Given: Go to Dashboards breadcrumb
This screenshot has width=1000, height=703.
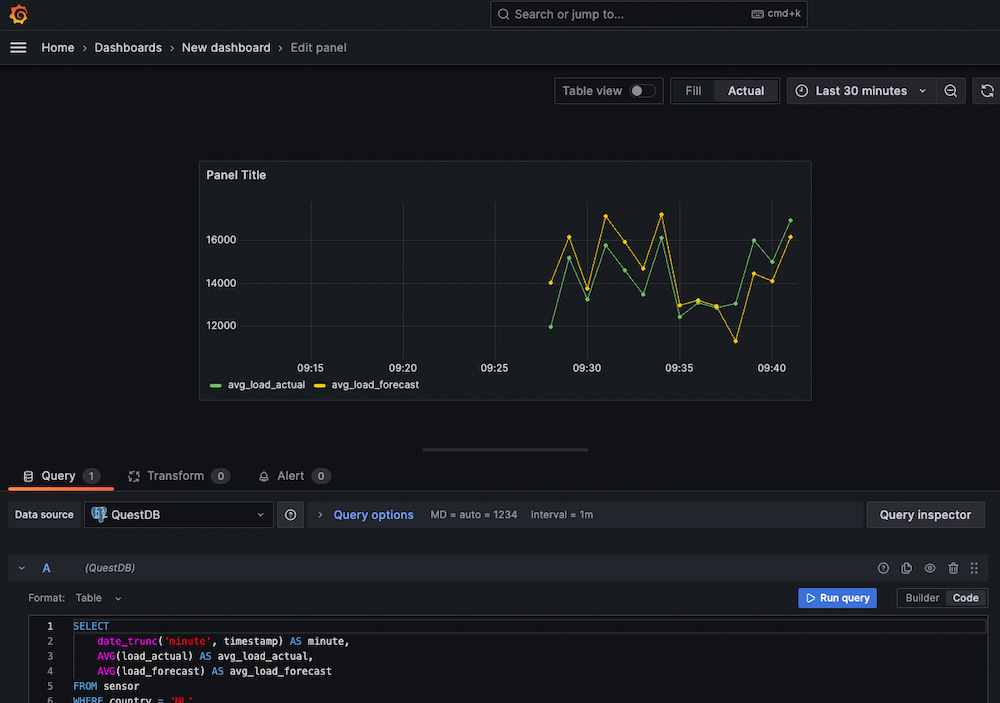Looking at the screenshot, I should 128,48.
